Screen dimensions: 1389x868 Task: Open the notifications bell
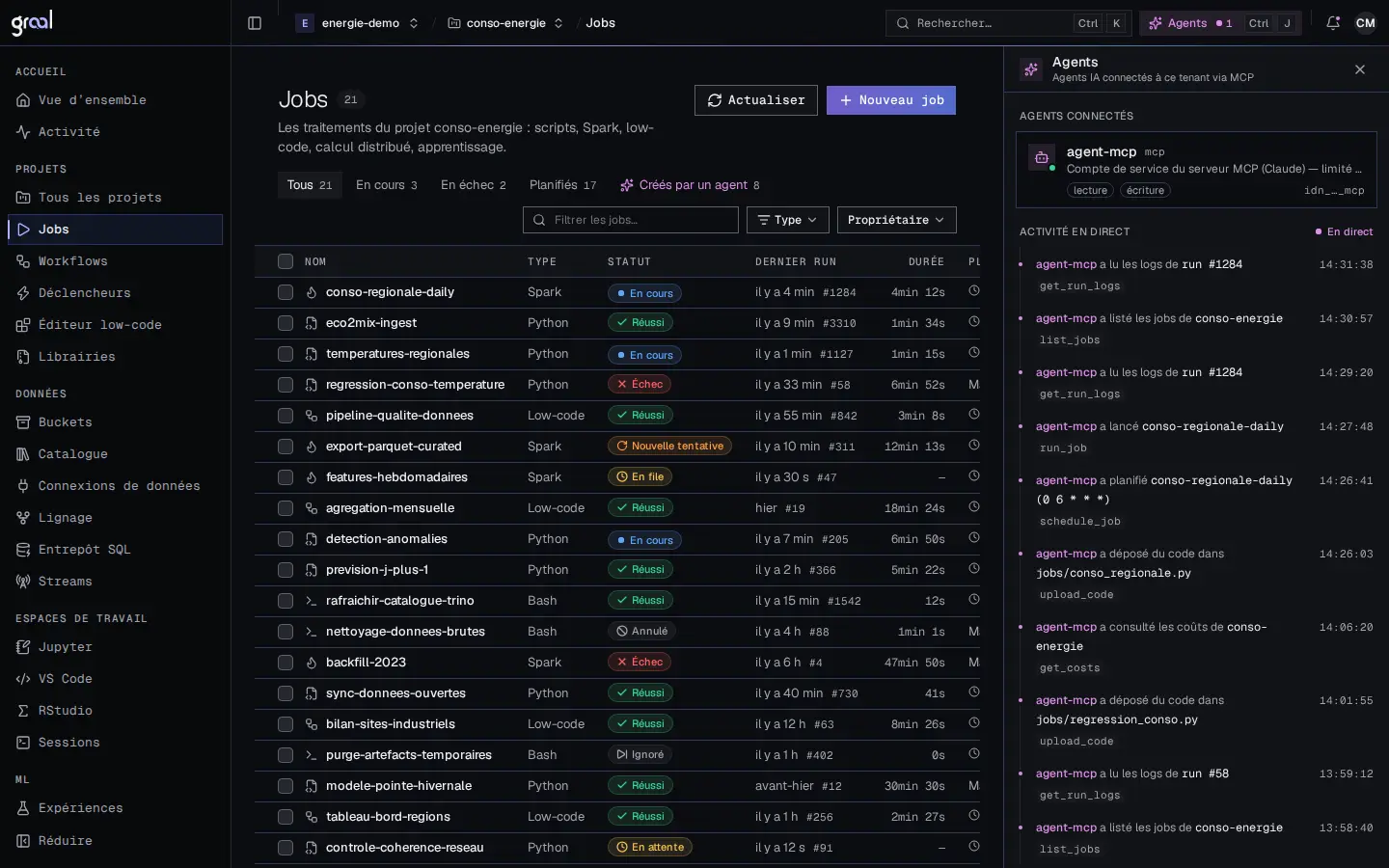1333,23
